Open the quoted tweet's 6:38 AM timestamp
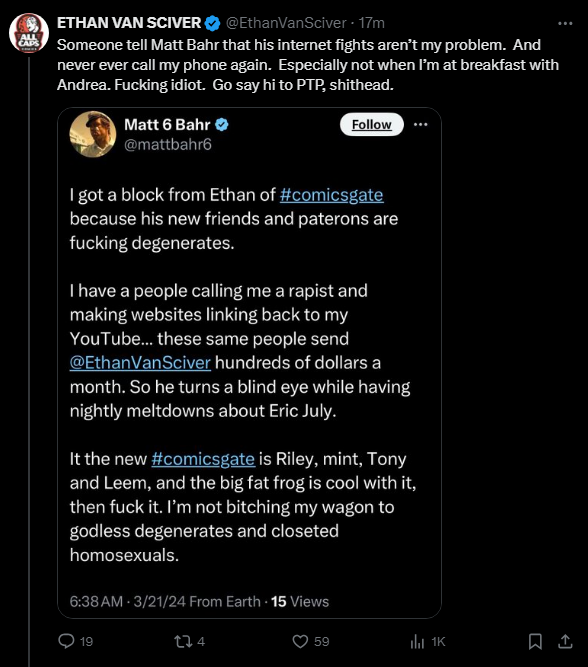Screen dimensions: 588x667 pyautogui.click(x=128, y=601)
